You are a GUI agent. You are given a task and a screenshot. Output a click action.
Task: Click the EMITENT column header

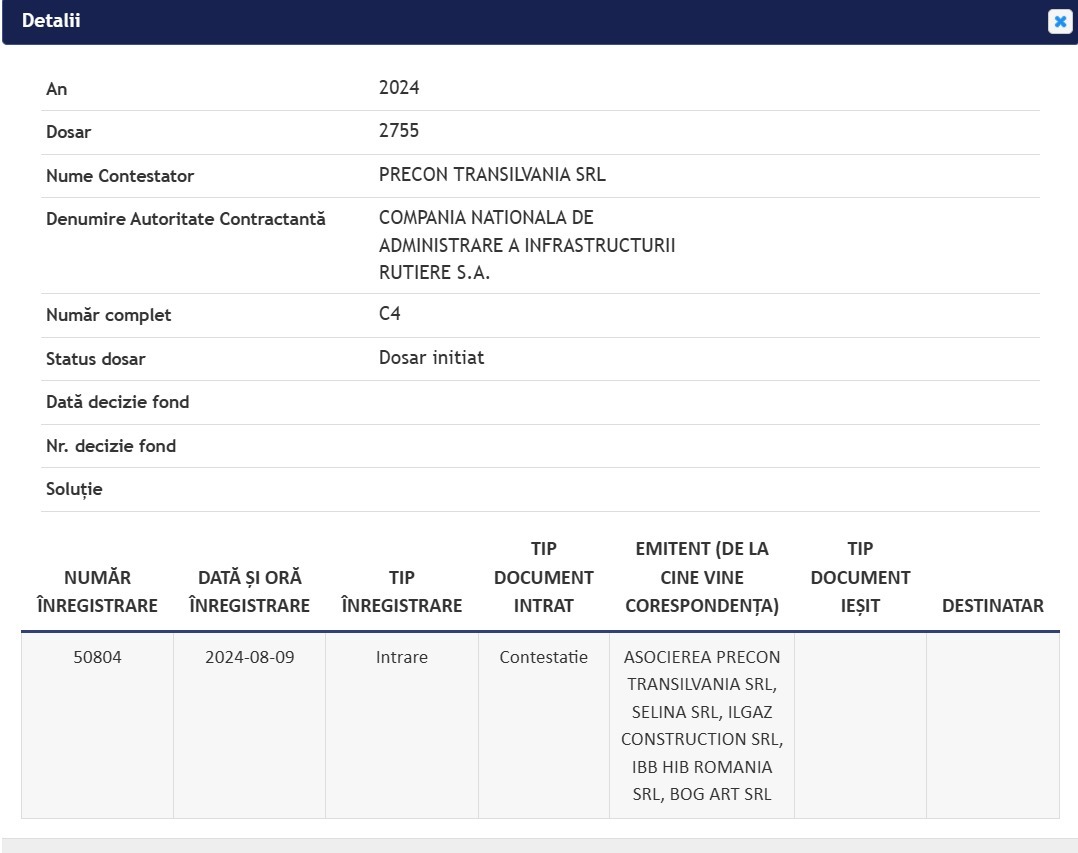tap(702, 577)
